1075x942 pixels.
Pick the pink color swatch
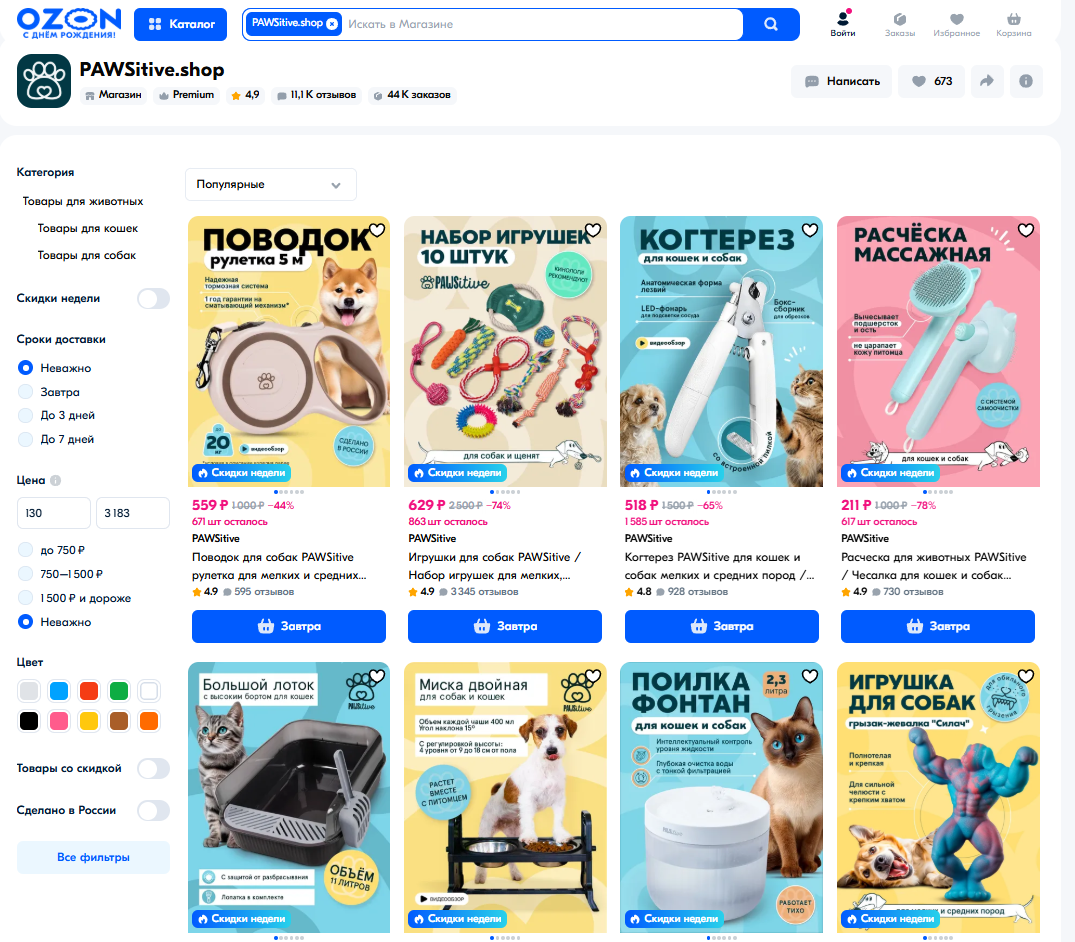59,721
